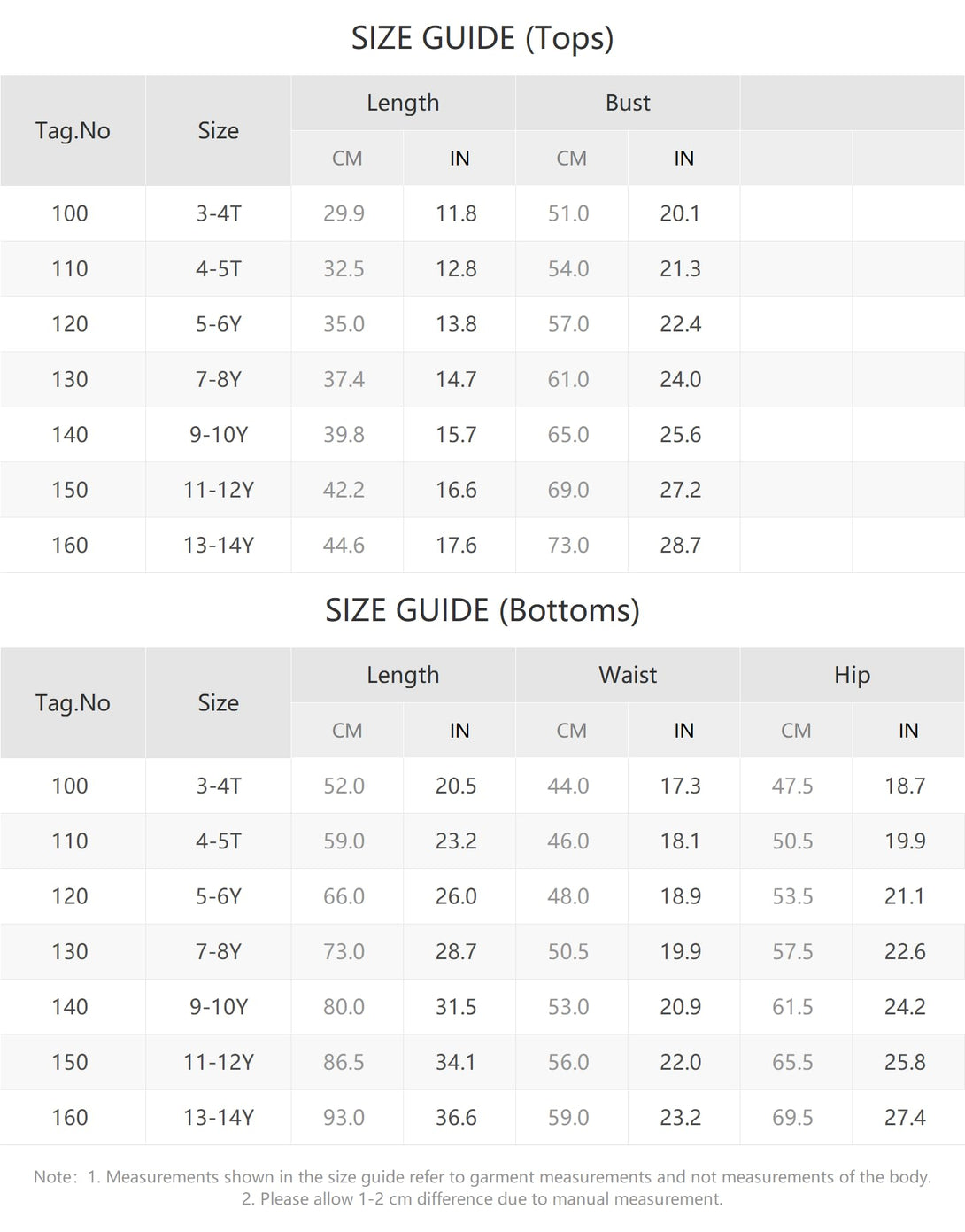Click the measurement note at the bottom
This screenshot has height=1232, width=965.
[x=482, y=1188]
